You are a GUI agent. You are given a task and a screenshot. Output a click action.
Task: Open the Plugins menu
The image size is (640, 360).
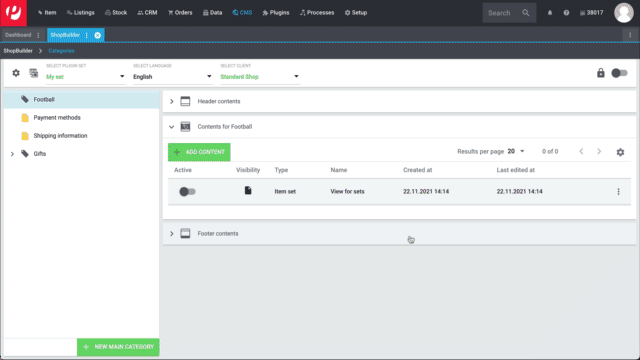(276, 13)
